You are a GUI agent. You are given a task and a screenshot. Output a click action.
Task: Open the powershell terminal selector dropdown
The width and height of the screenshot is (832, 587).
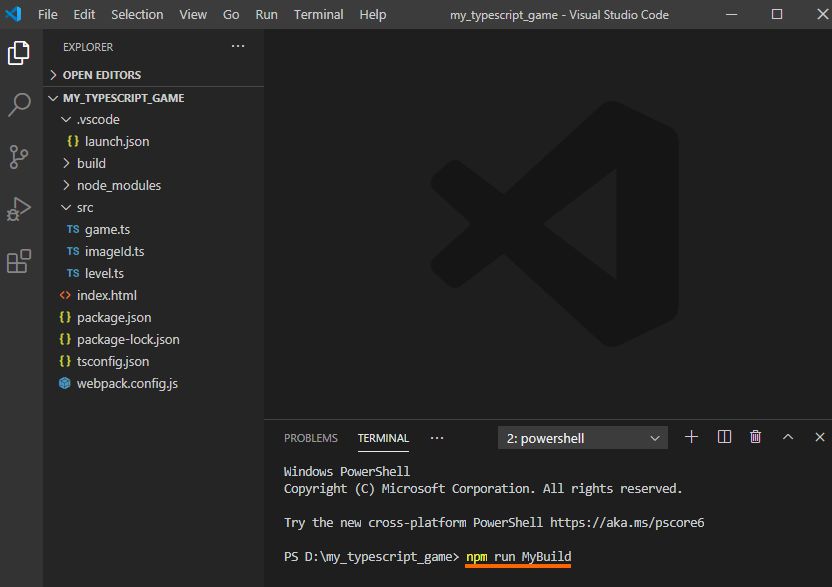point(584,438)
